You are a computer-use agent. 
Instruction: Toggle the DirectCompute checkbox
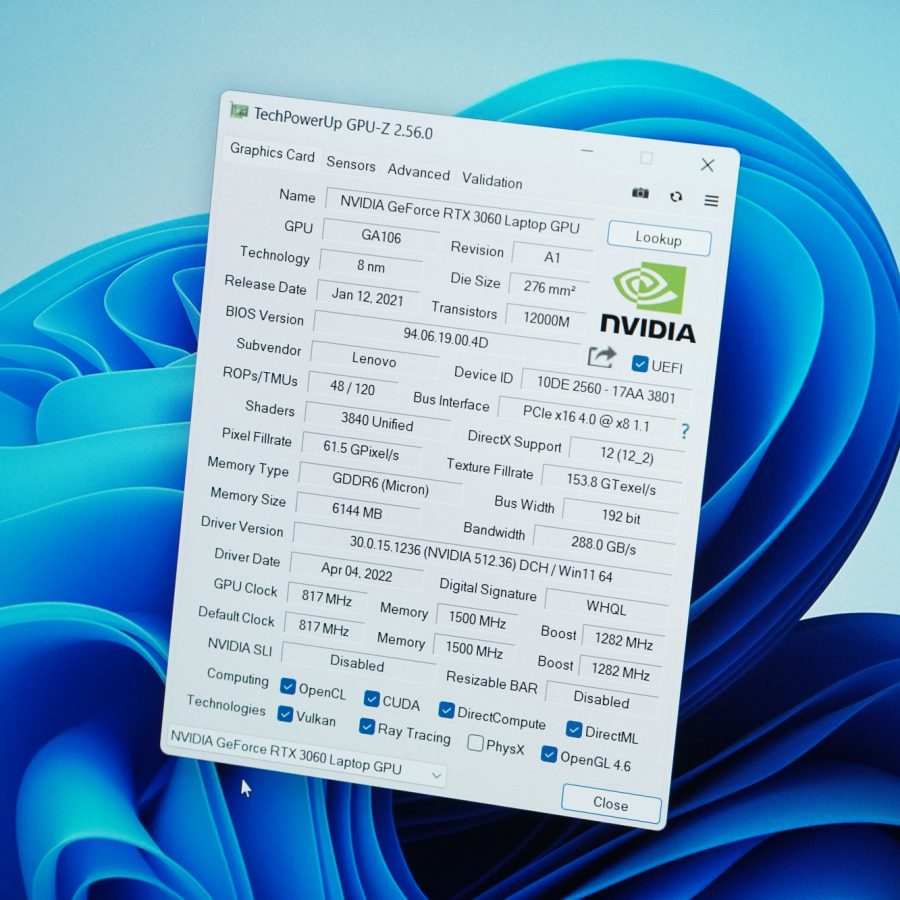tap(446, 710)
